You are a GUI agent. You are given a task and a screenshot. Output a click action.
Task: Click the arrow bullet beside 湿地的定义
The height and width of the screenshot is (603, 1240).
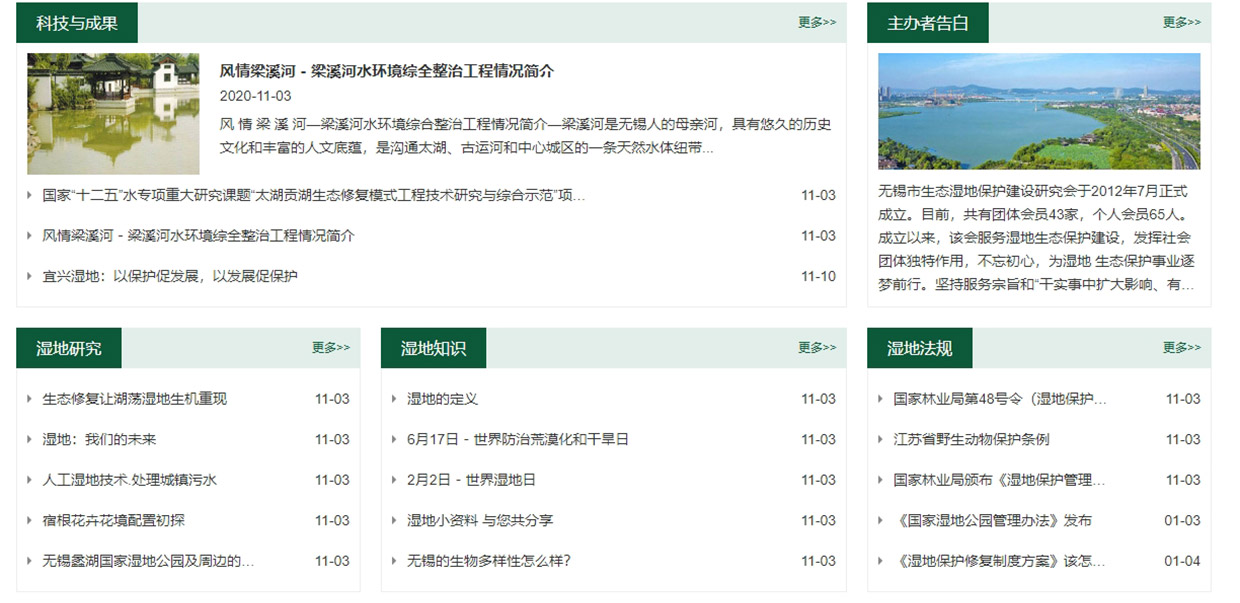pos(393,397)
